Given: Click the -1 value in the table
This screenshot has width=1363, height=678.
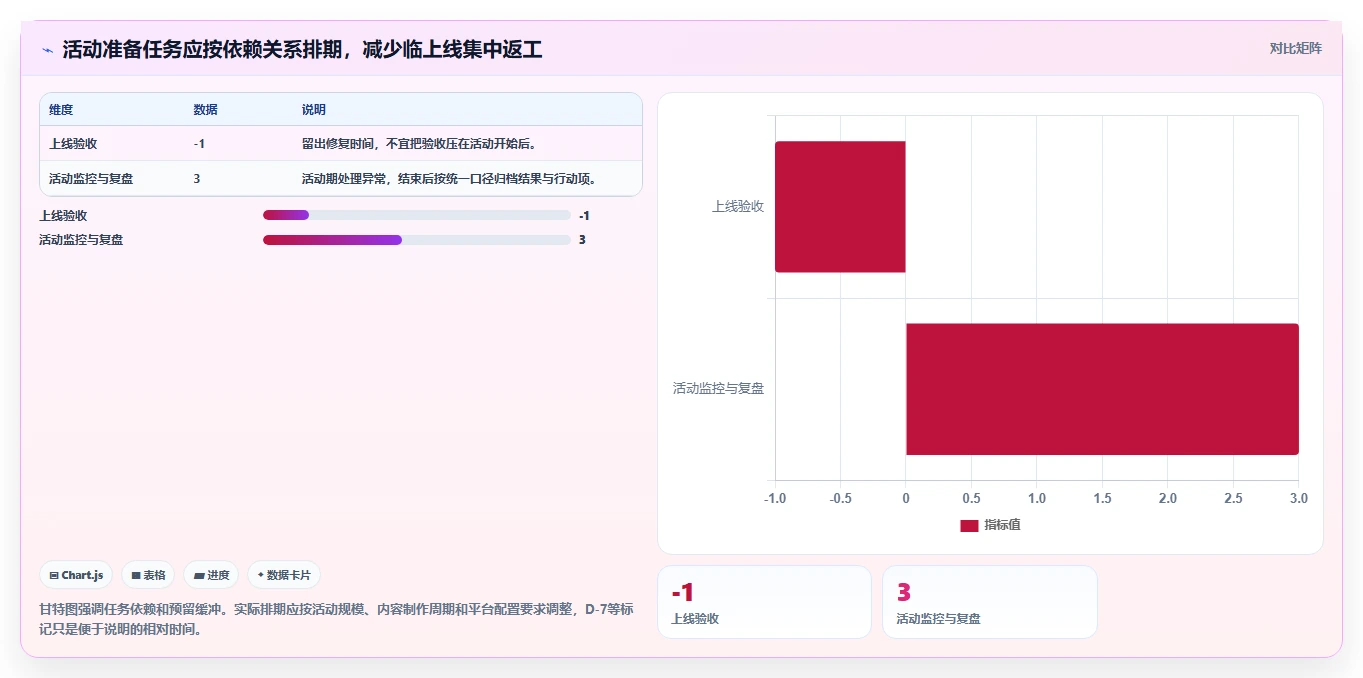Looking at the screenshot, I should [x=199, y=144].
